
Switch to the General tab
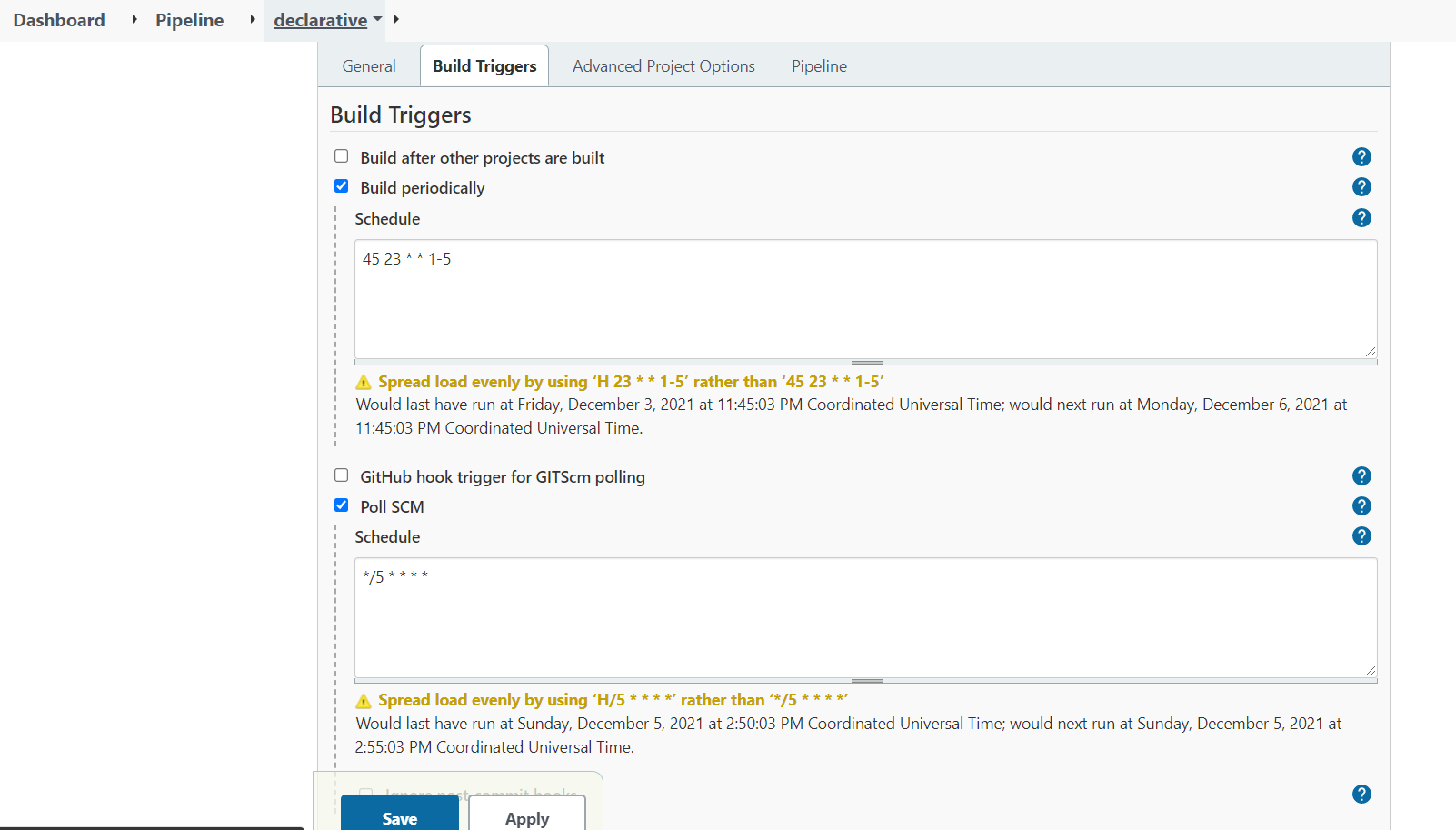(369, 66)
